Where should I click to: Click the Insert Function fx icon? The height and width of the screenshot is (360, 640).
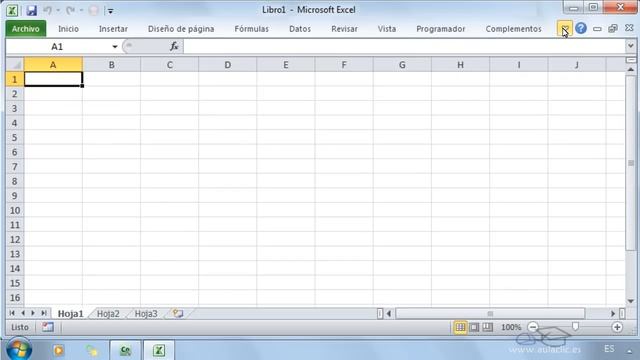click(x=174, y=47)
